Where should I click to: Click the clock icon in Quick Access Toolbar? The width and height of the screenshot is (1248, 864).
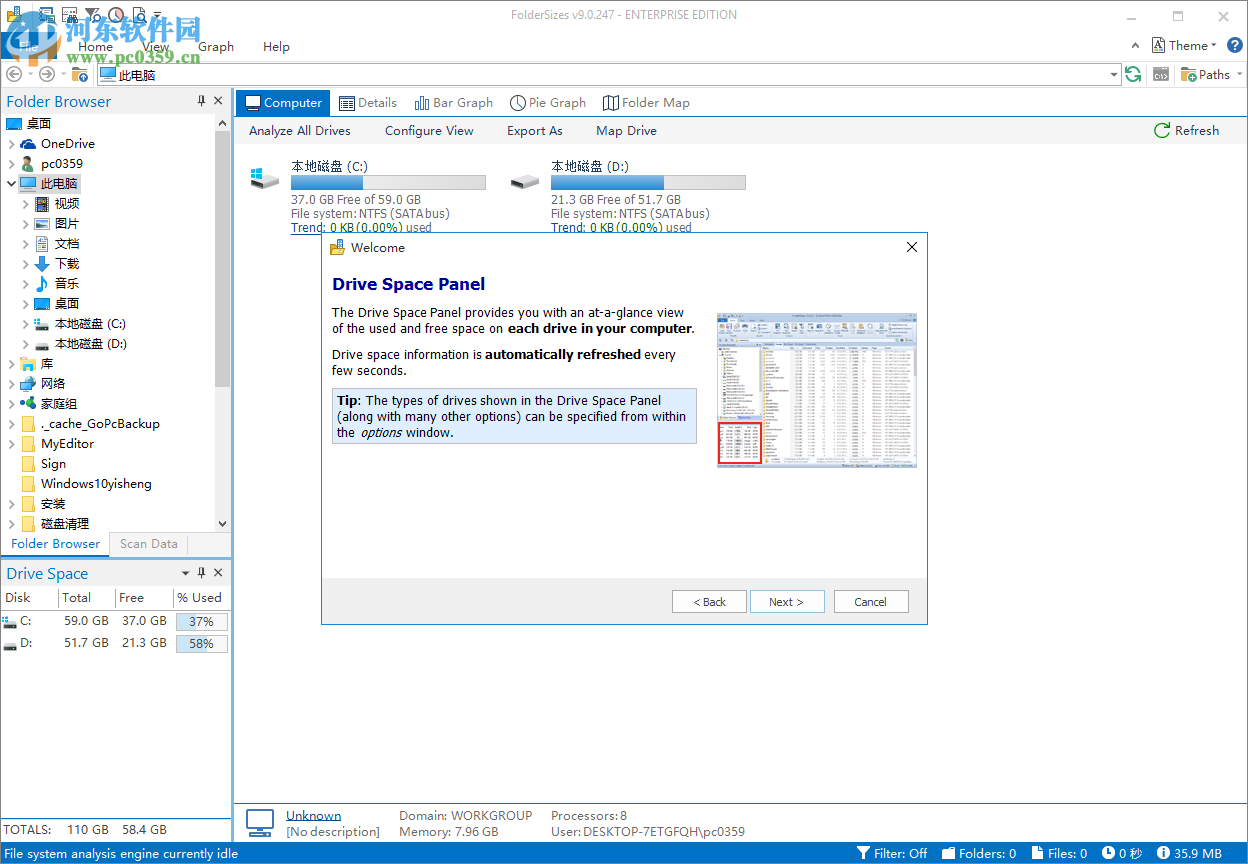tap(115, 14)
